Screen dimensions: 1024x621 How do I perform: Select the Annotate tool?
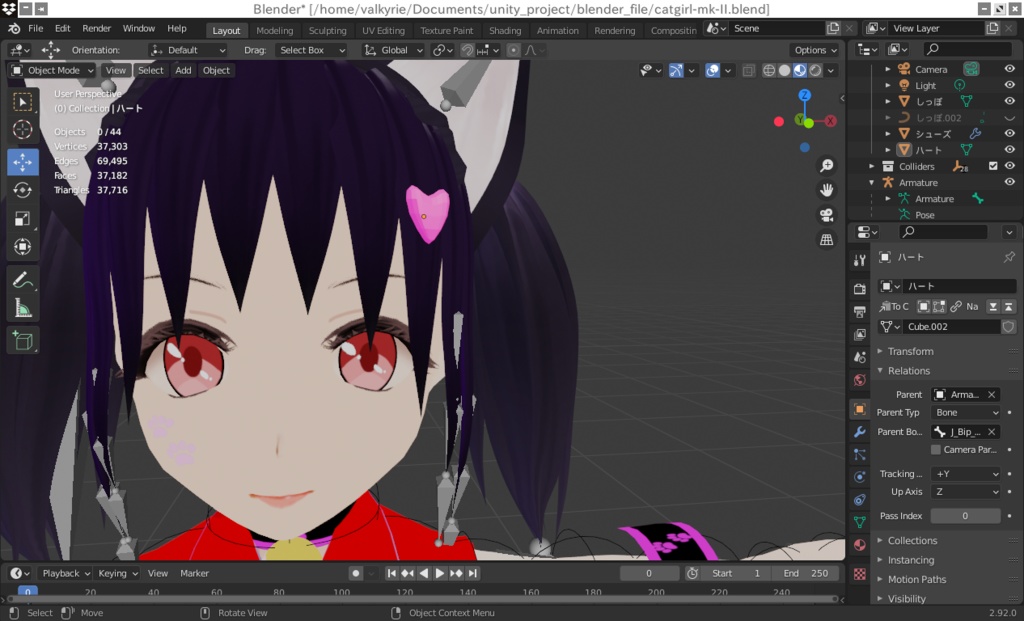point(23,279)
